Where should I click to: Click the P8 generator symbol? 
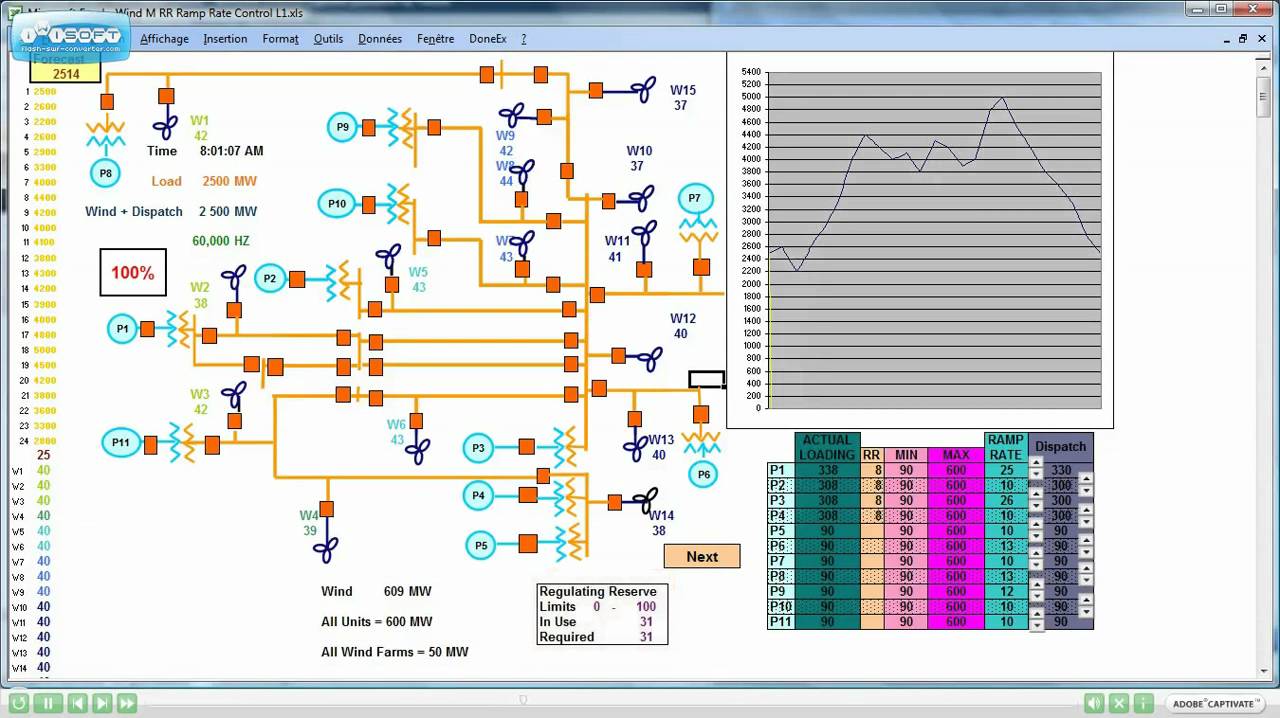click(106, 173)
